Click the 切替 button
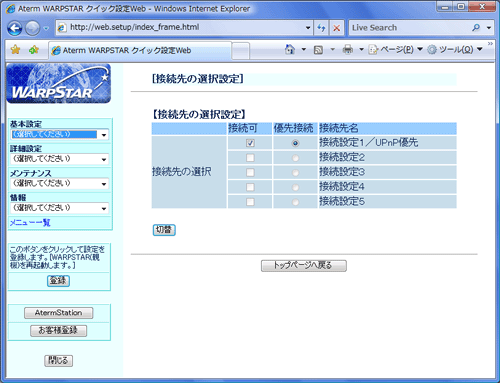Screen dimensions: 500x383 click(164, 230)
